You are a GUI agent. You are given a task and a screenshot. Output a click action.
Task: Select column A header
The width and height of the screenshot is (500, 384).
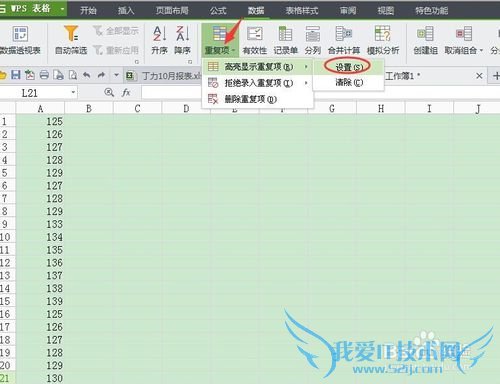point(40,109)
